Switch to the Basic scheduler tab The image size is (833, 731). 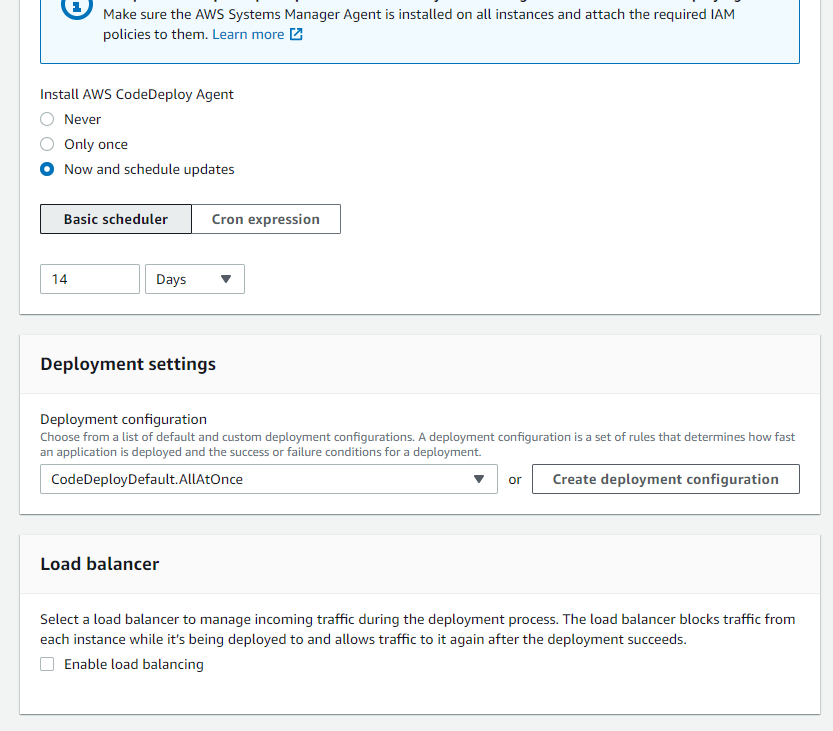(x=116, y=219)
